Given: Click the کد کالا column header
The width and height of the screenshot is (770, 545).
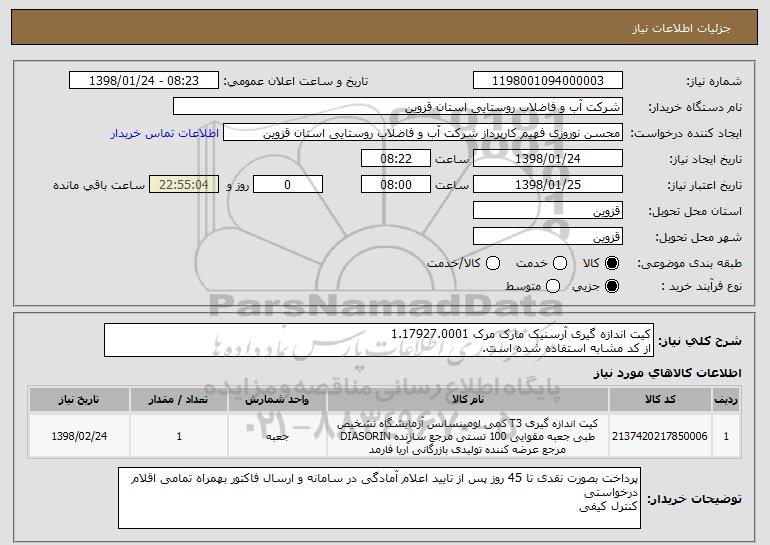Looking at the screenshot, I should [660, 400].
